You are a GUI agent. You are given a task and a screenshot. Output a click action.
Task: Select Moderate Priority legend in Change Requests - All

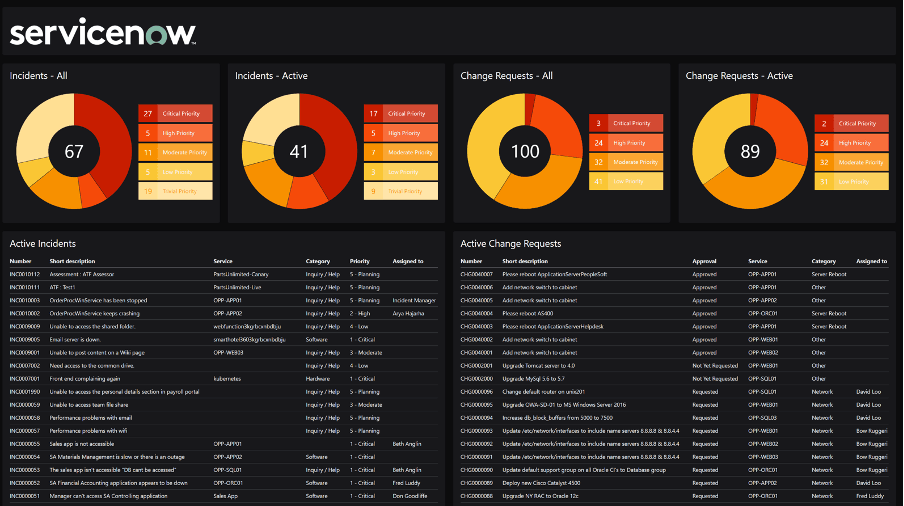pyautogui.click(x=626, y=162)
